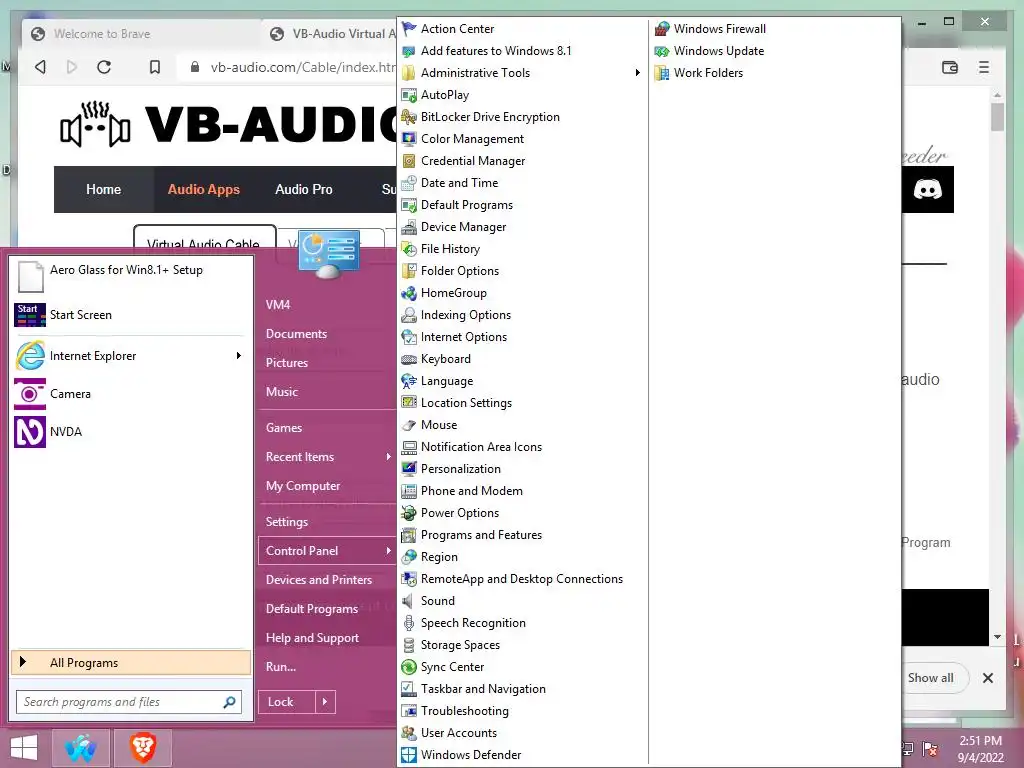This screenshot has height=768, width=1024.
Task: Open the Brave wallet icon
Action: click(x=950, y=67)
